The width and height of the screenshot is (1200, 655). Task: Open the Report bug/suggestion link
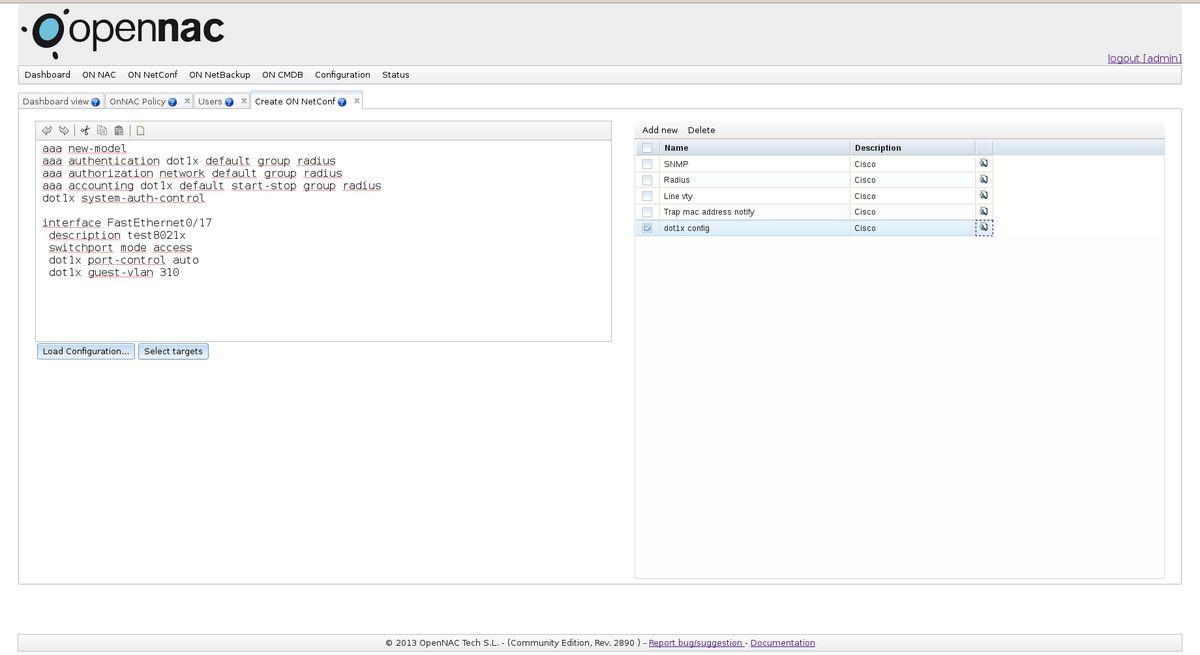point(696,643)
